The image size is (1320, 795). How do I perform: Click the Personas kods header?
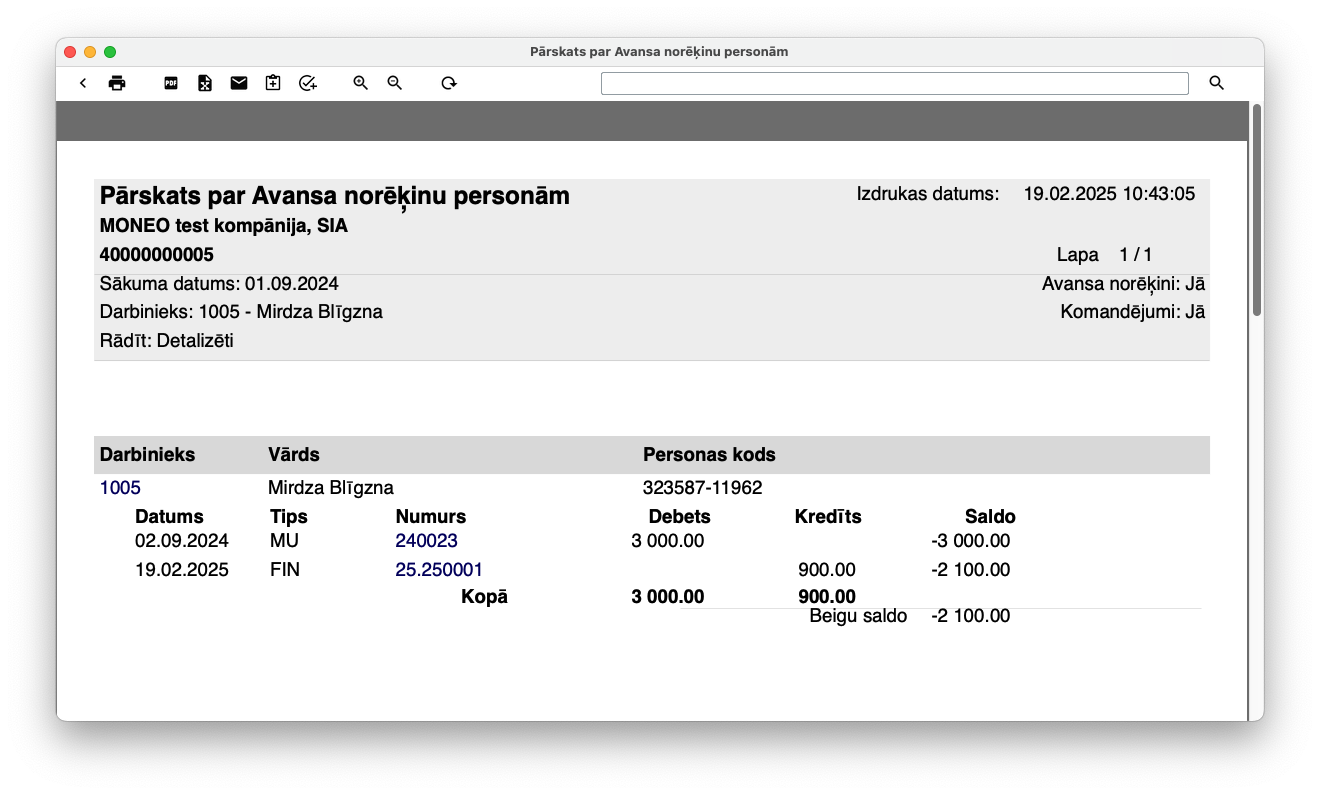pyautogui.click(x=709, y=455)
